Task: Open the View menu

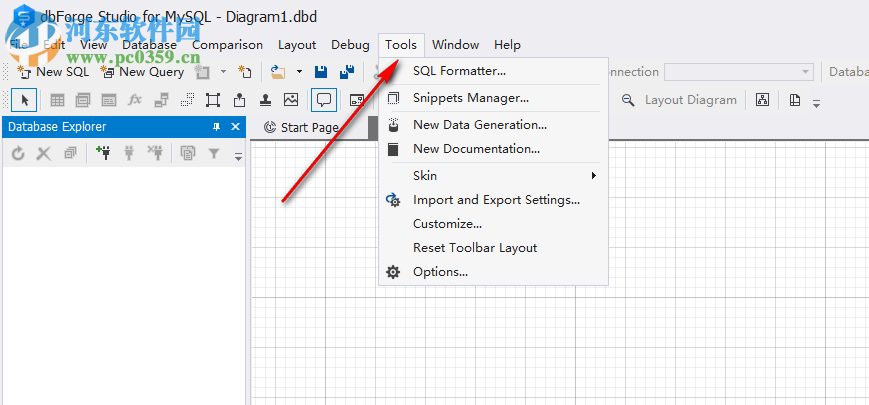Action: point(94,45)
